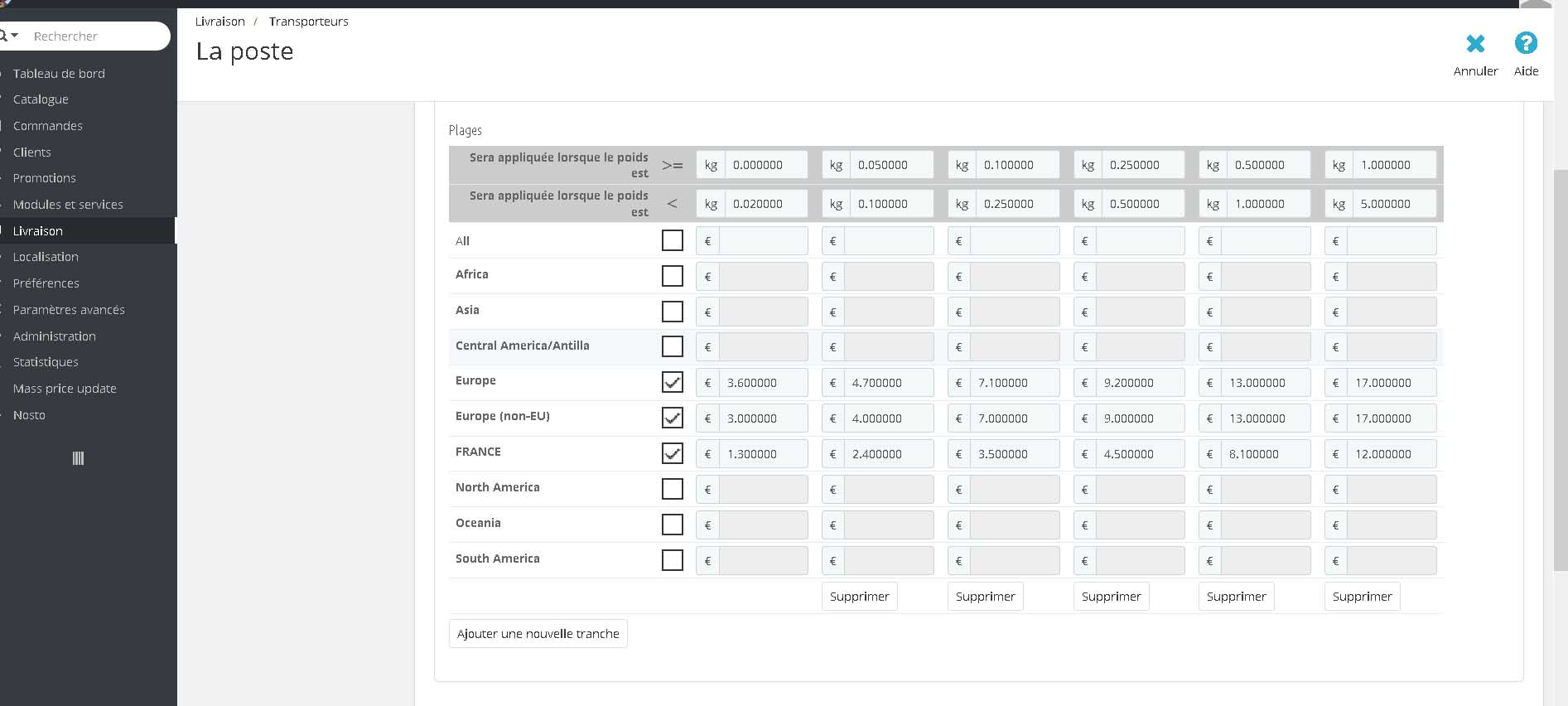The image size is (1568, 706).
Task: Delete the 0.250000 kg range
Action: [x=1112, y=597]
